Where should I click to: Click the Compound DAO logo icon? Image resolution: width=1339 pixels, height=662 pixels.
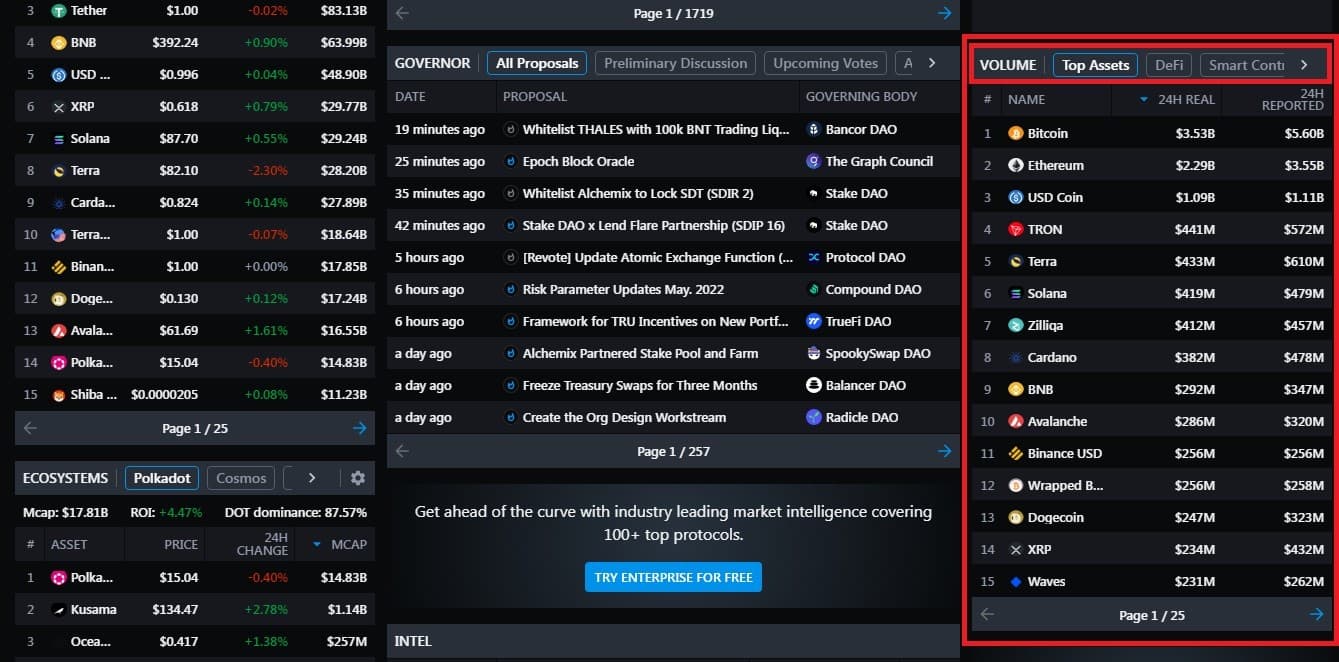814,289
